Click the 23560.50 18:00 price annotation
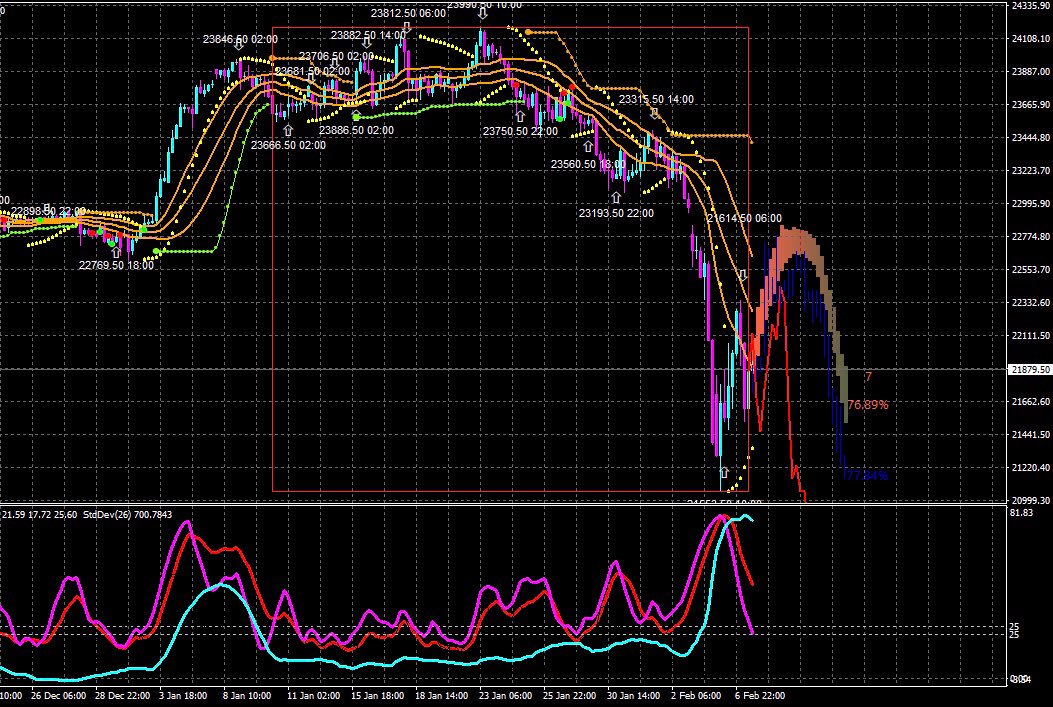This screenshot has width=1053, height=707. (588, 164)
